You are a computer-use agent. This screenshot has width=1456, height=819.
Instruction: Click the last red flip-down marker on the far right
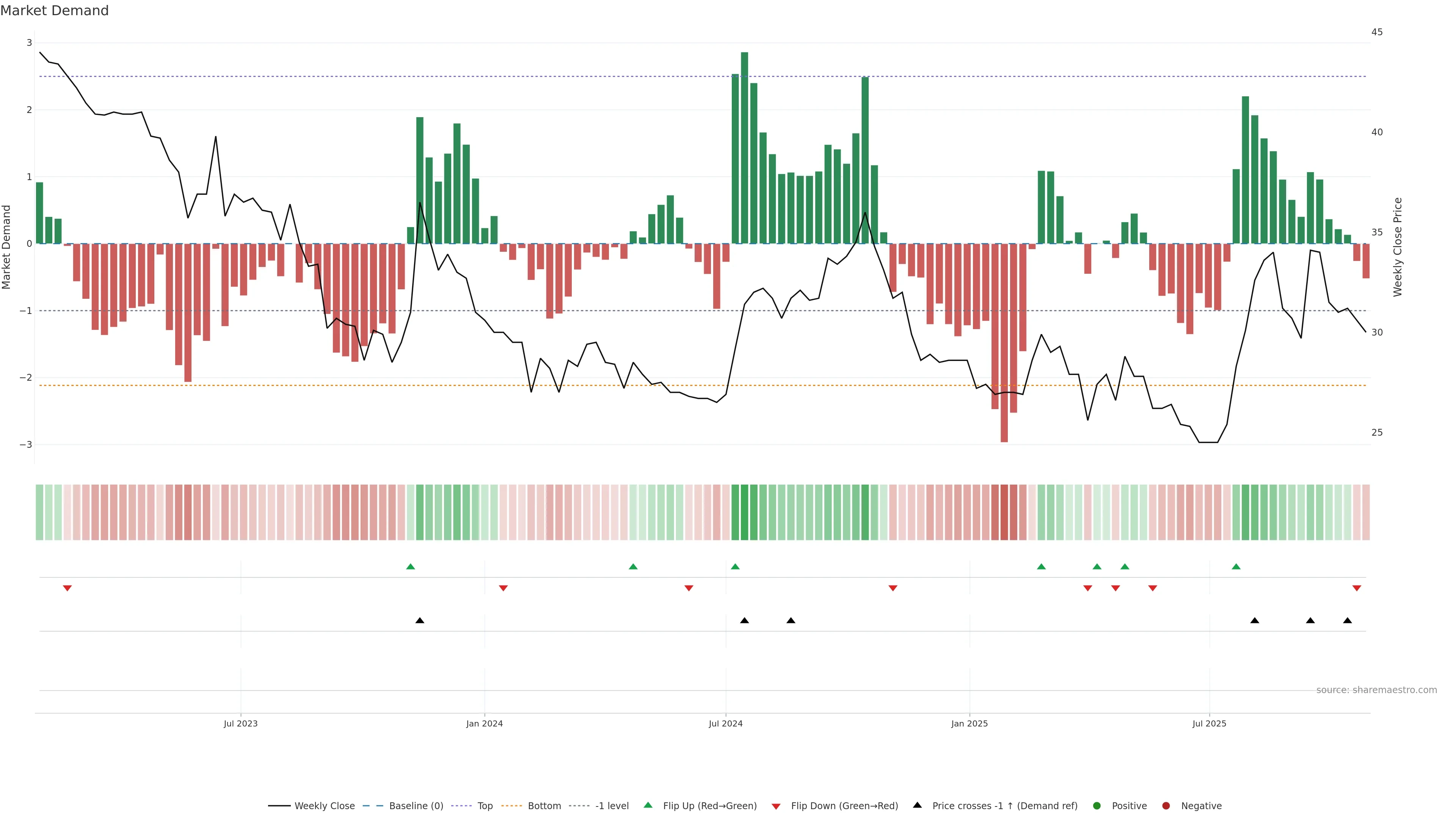[1357, 588]
